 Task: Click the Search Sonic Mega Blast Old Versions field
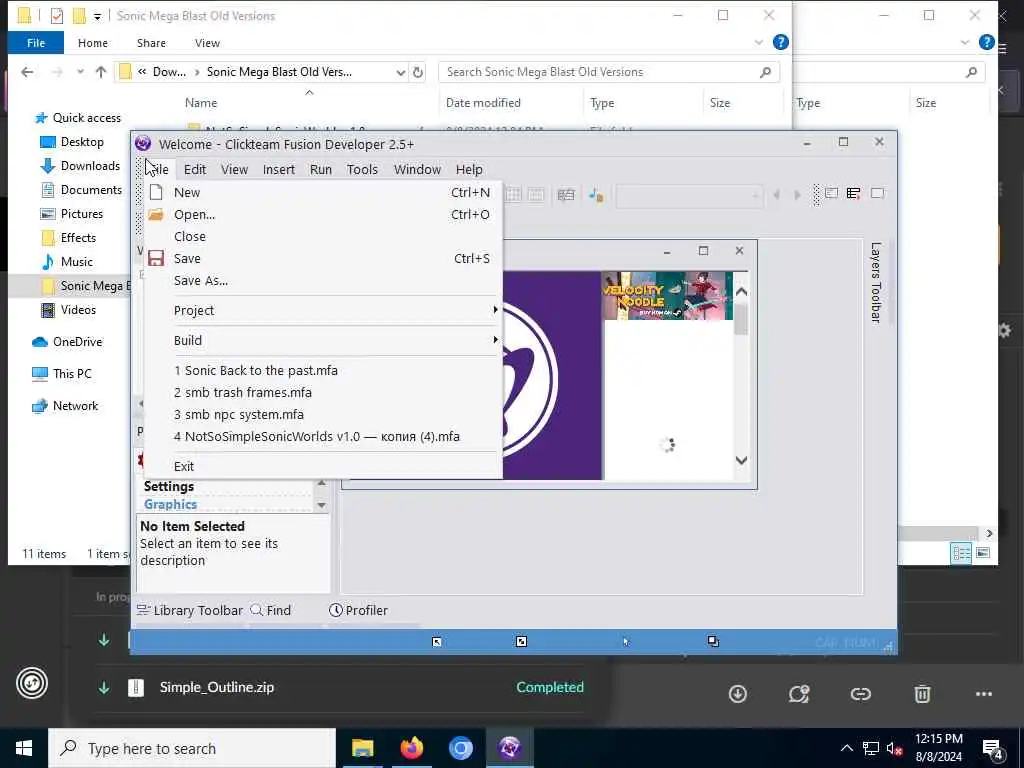click(609, 72)
